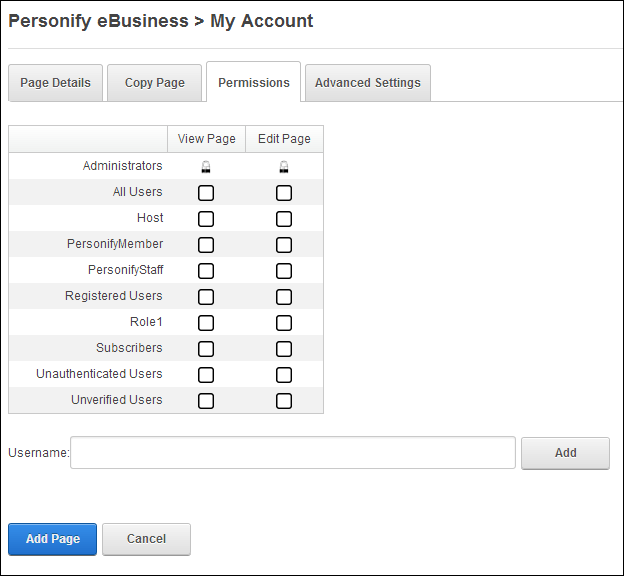The width and height of the screenshot is (624, 576).
Task: Allow Registered Users to view page
Action: 206,297
